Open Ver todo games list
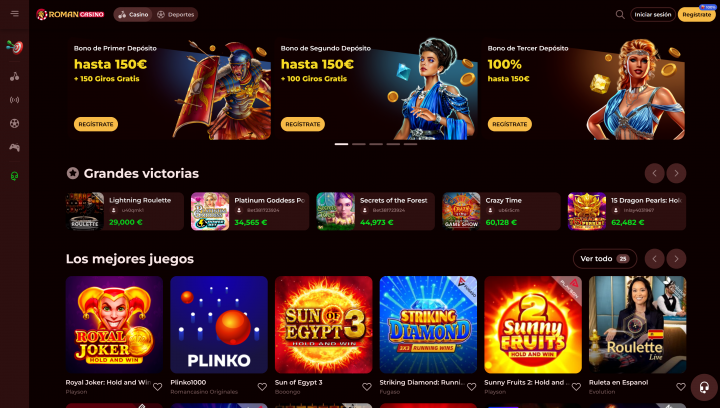Viewport: 720px width, 408px height. 605,259
